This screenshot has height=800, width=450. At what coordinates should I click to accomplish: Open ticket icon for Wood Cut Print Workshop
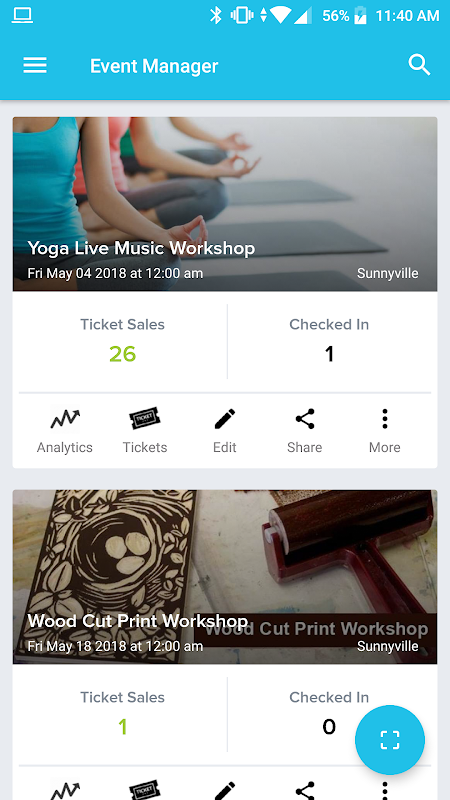145,790
